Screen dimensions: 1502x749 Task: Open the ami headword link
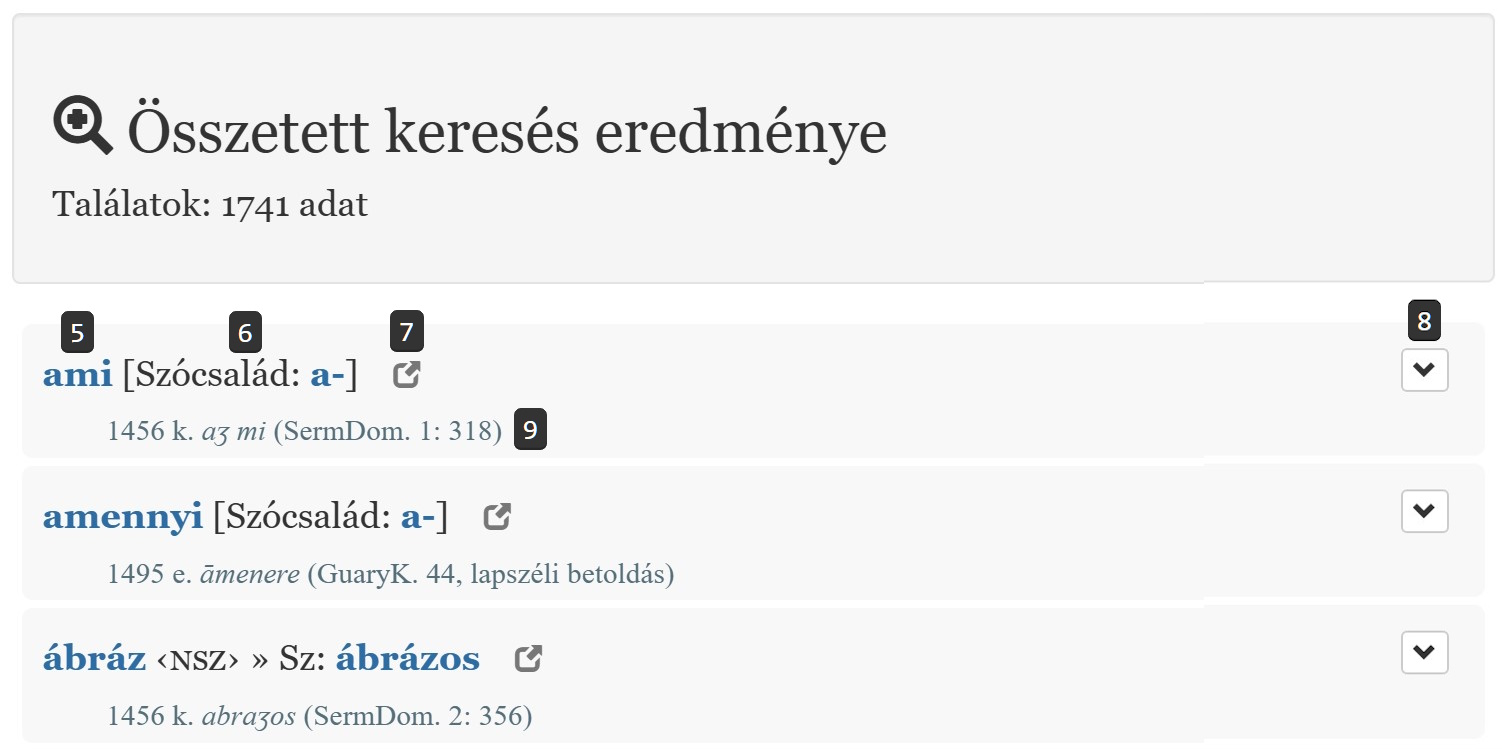pos(77,375)
